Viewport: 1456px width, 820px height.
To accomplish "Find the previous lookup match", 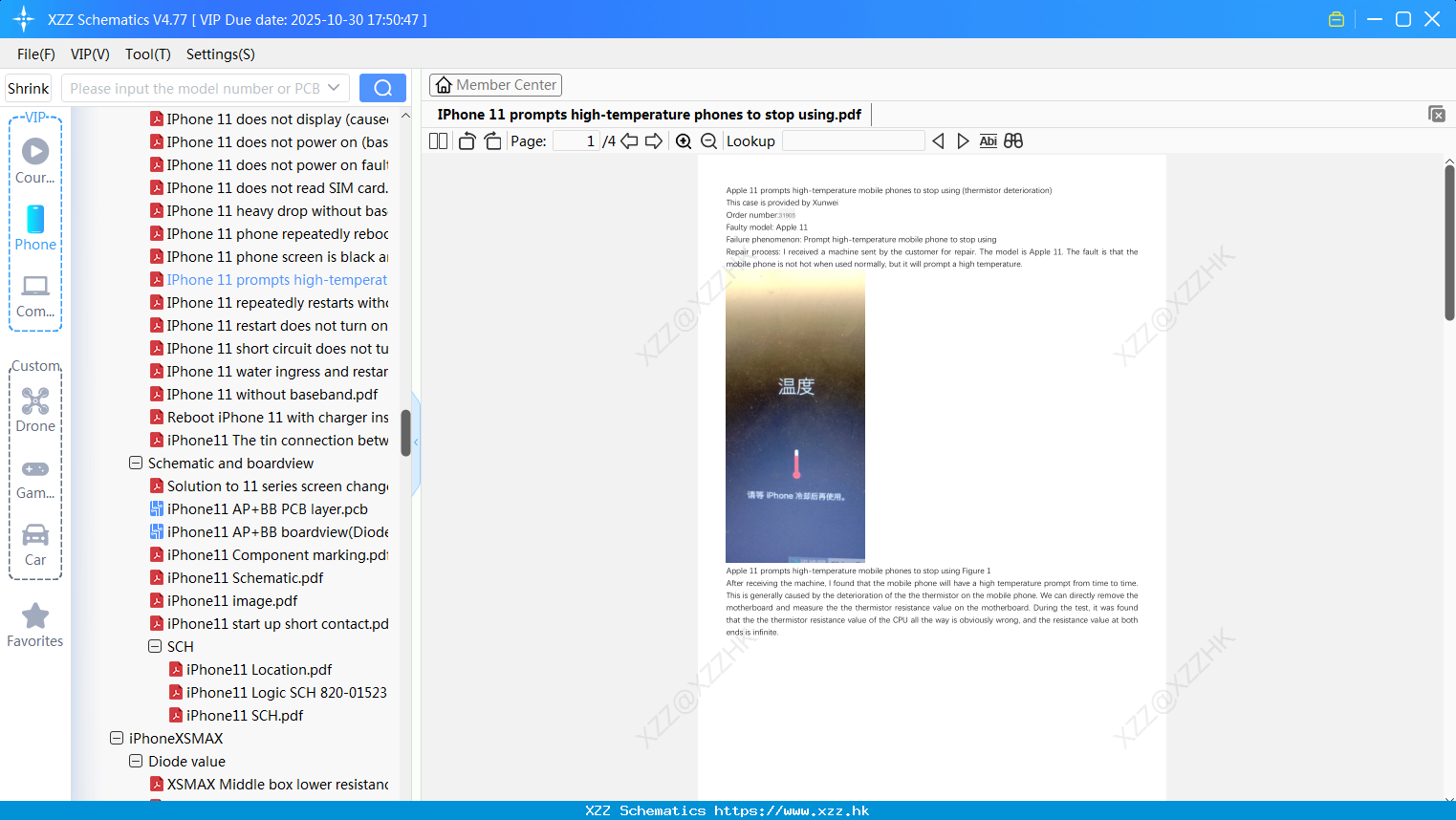I will click(x=938, y=141).
